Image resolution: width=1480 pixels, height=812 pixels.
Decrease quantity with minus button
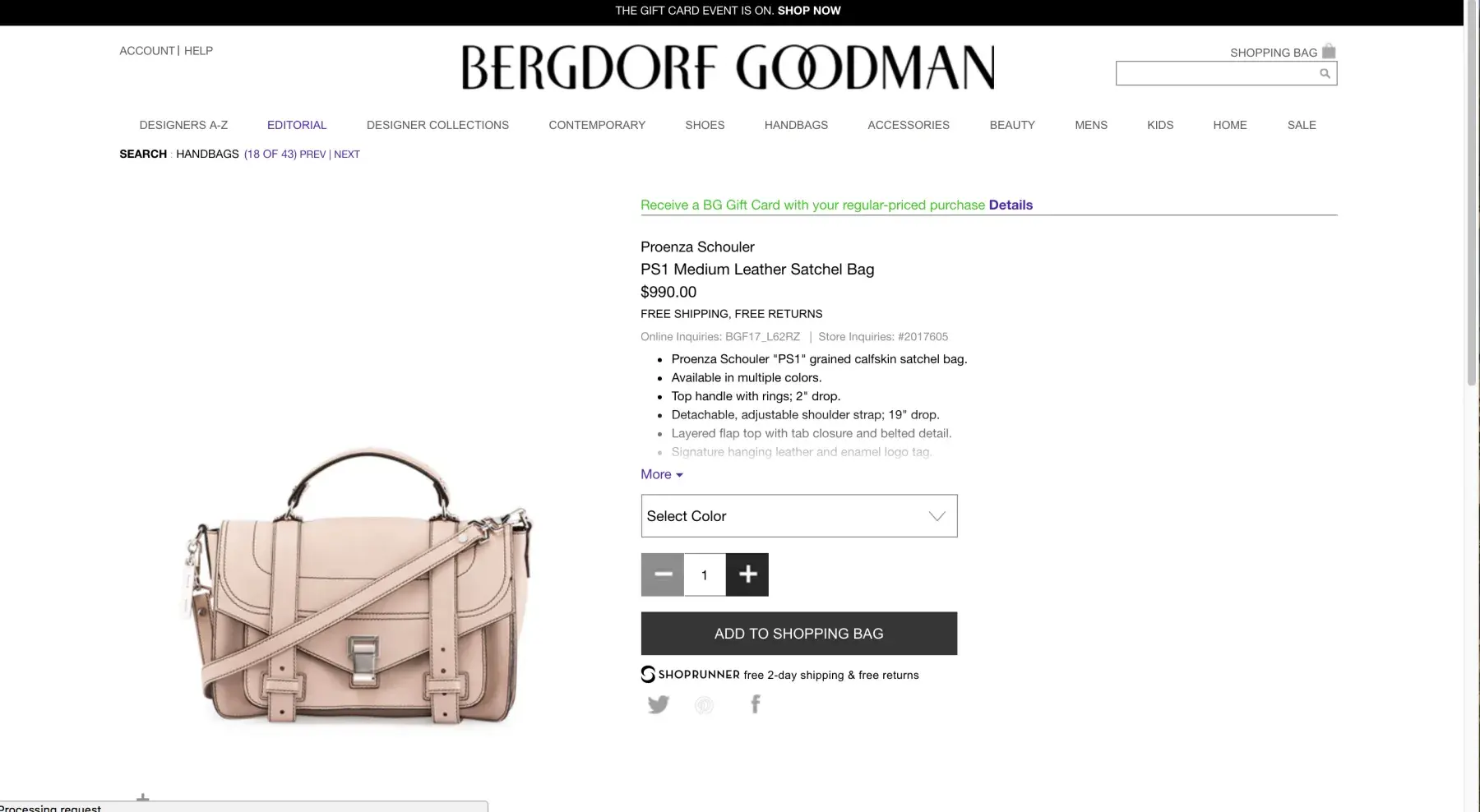click(663, 574)
